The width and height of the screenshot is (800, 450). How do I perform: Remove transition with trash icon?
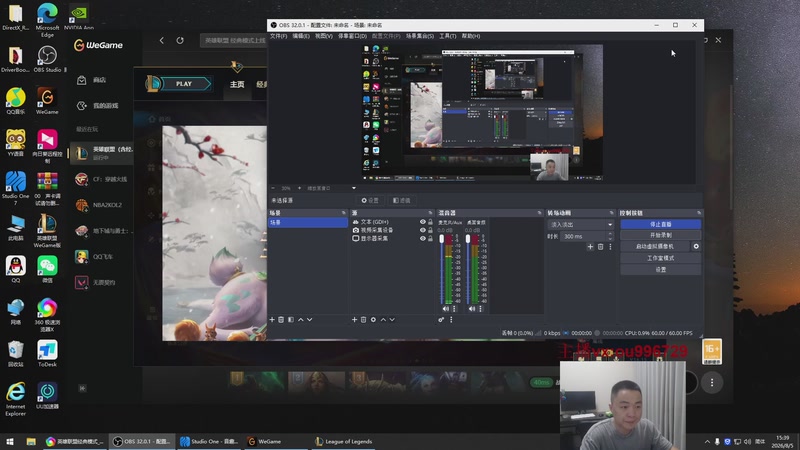(601, 247)
